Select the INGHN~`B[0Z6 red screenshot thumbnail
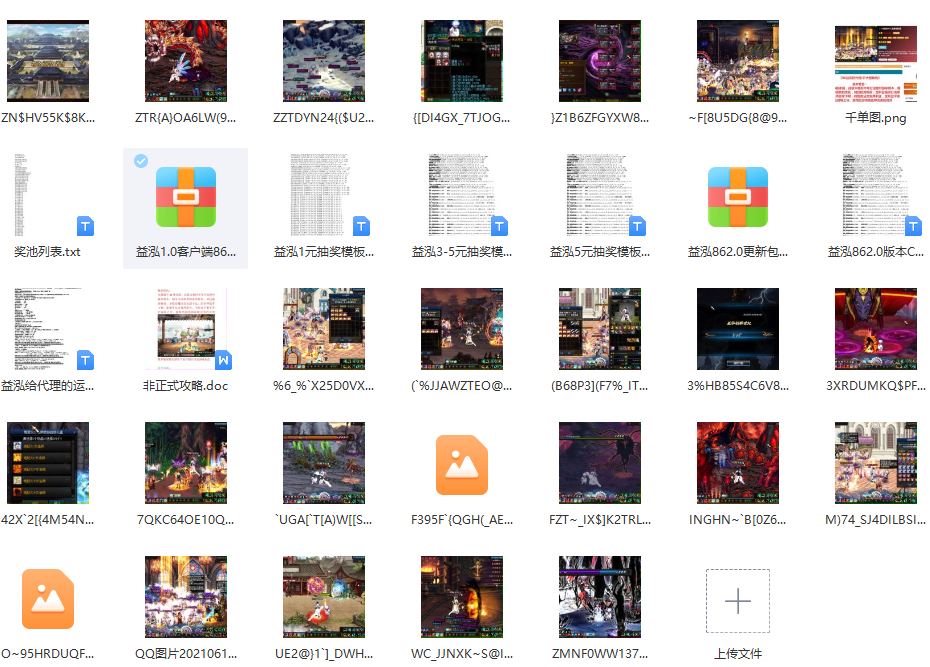Screen dimensions: 930x667 (x=738, y=464)
